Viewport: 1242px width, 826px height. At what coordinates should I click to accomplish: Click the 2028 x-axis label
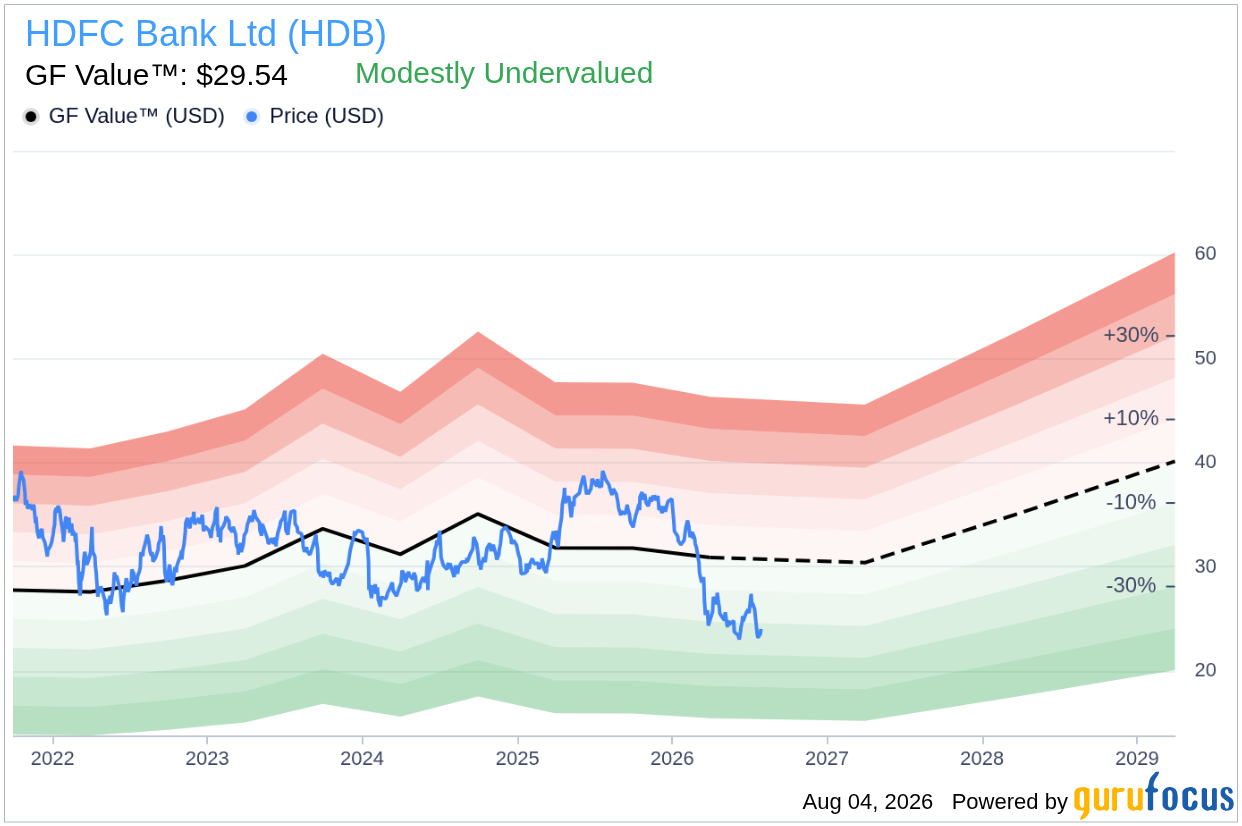click(x=983, y=757)
